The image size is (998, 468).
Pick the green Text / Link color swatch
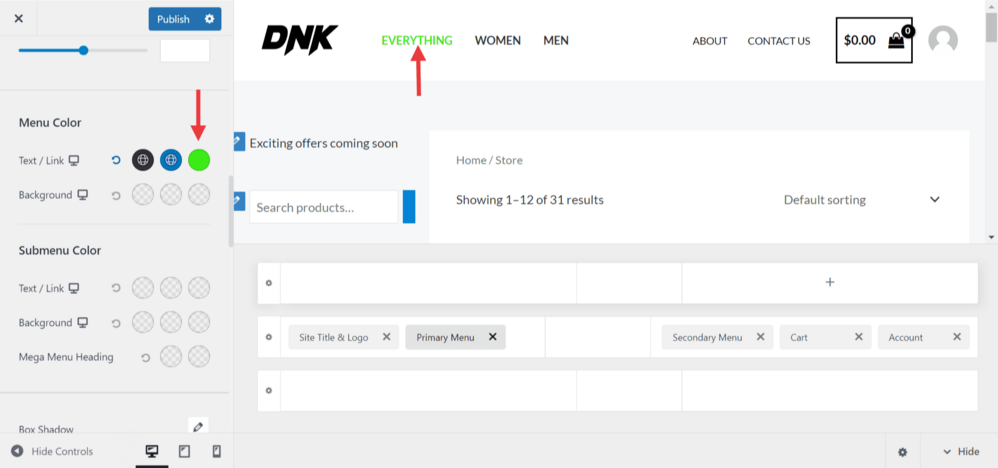pos(199,160)
